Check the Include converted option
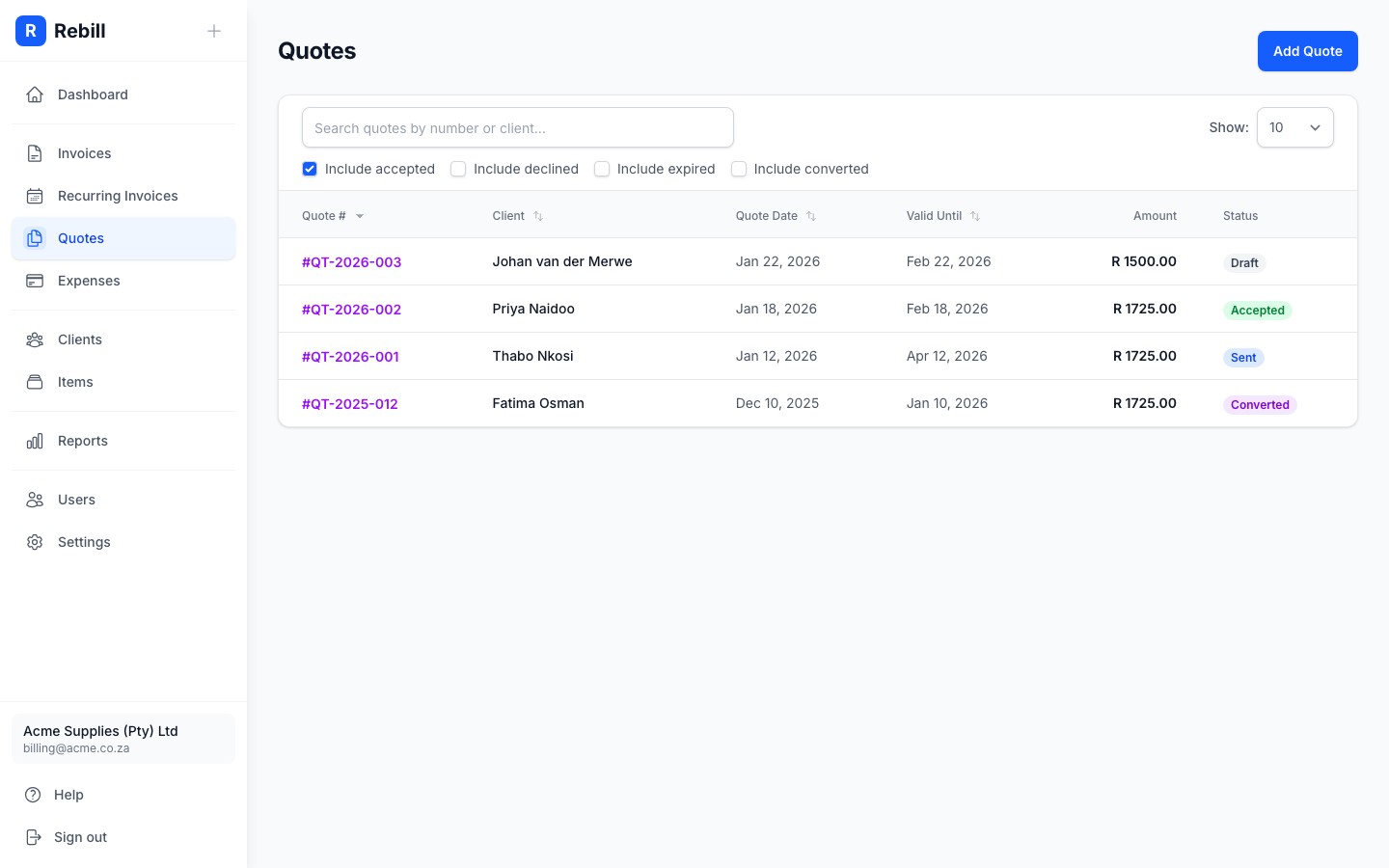The width and height of the screenshot is (1389, 868). (x=739, y=168)
